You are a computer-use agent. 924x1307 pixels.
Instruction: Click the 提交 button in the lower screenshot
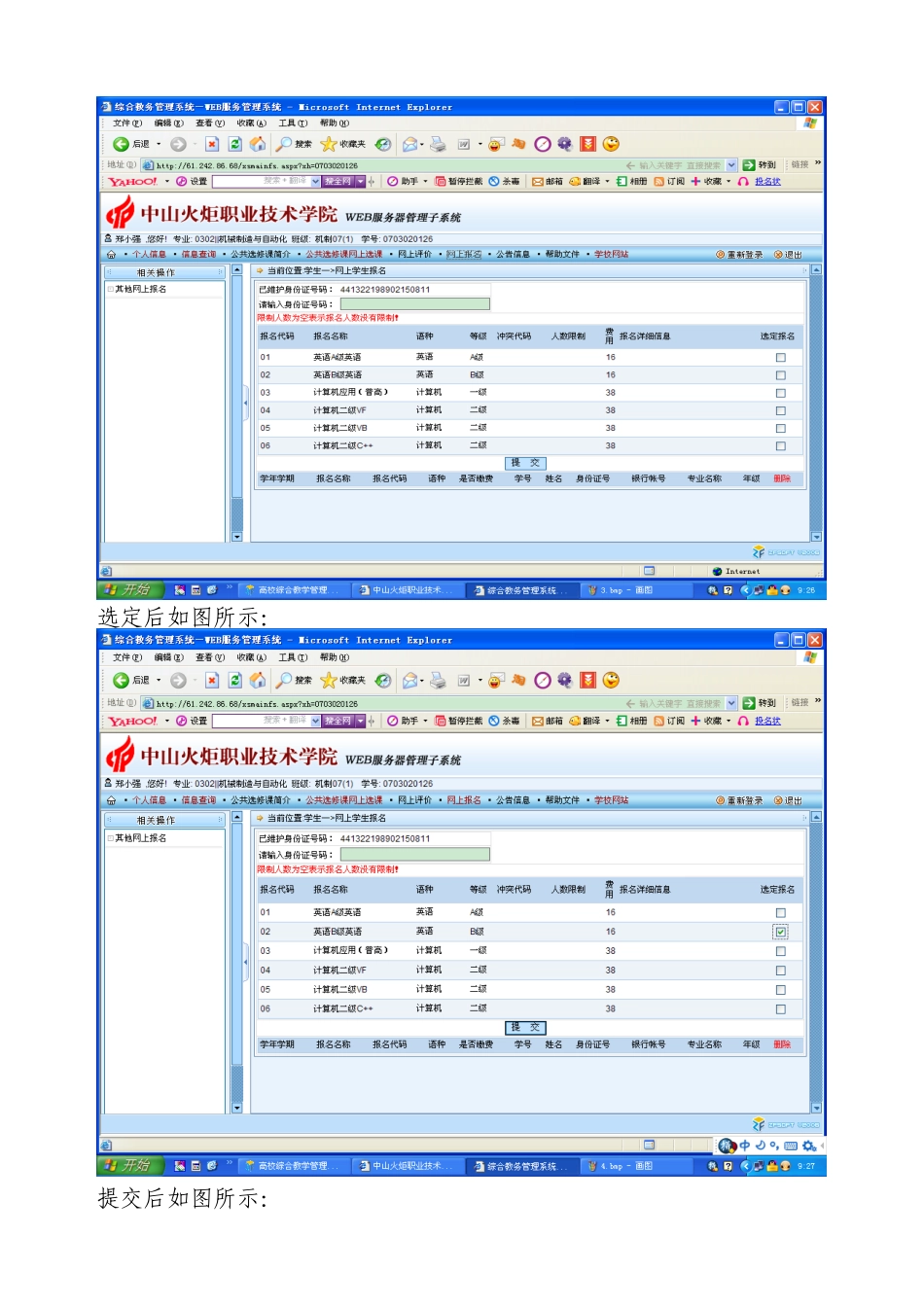point(525,1027)
